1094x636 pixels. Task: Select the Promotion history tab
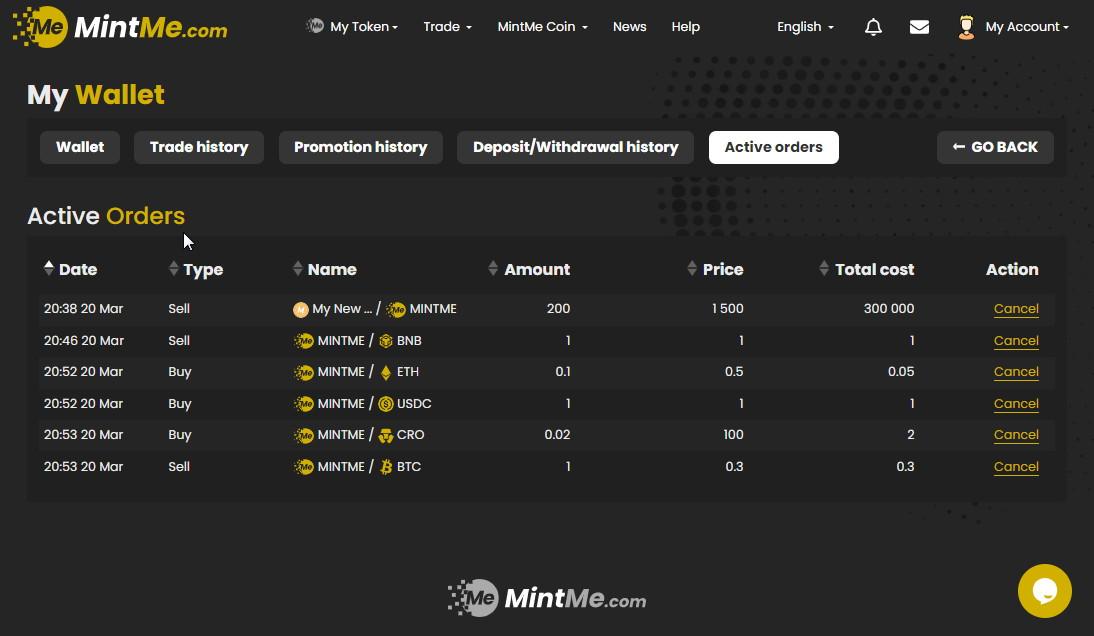coord(360,147)
